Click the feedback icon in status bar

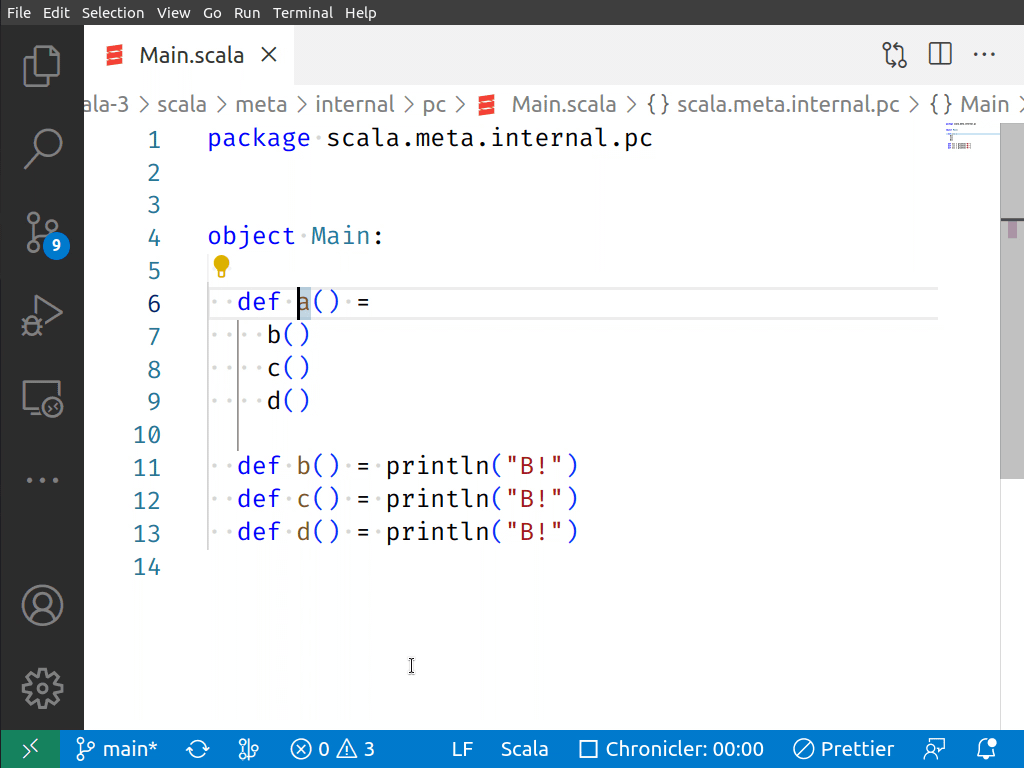click(935, 749)
